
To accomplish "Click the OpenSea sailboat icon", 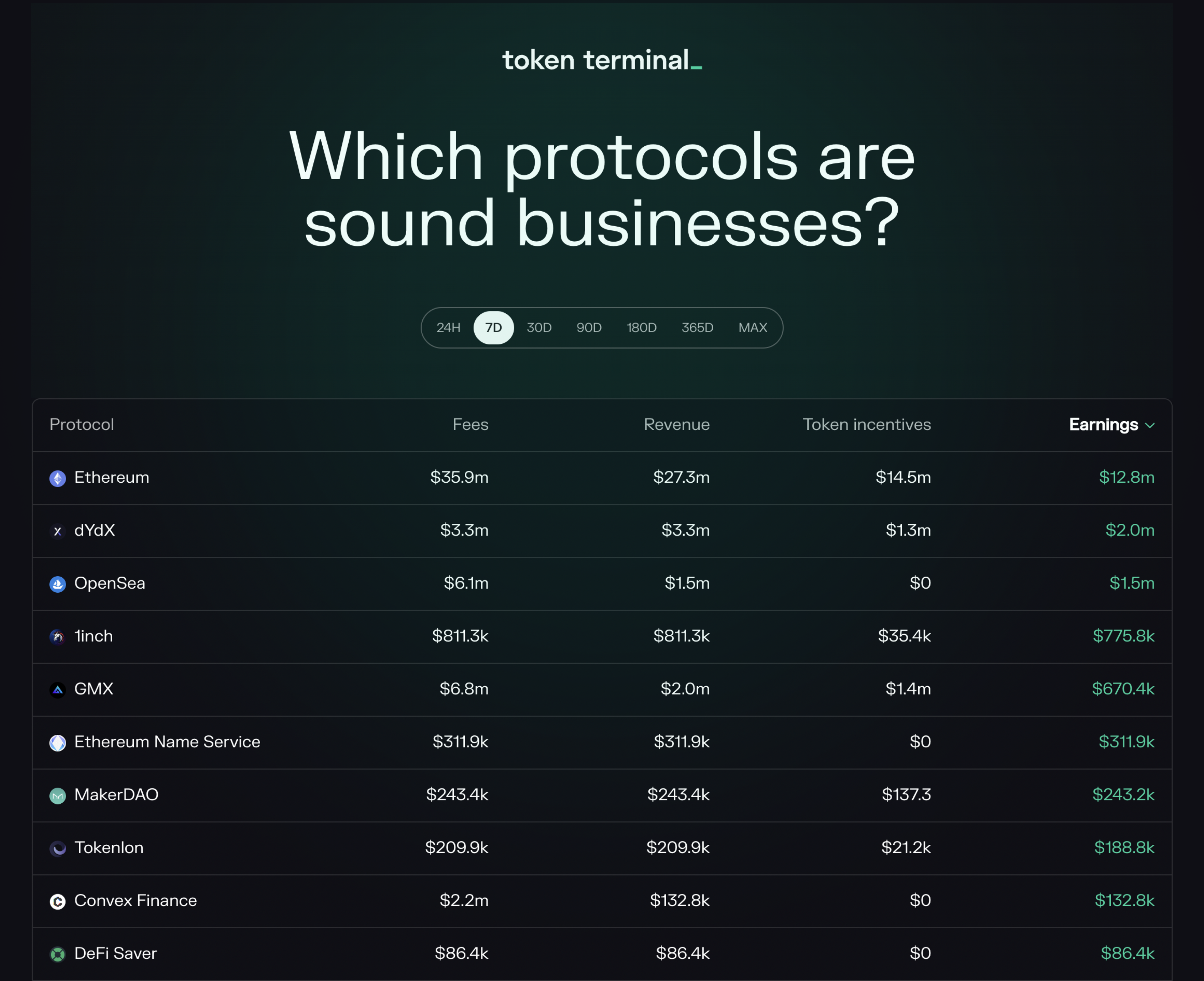I will (58, 584).
